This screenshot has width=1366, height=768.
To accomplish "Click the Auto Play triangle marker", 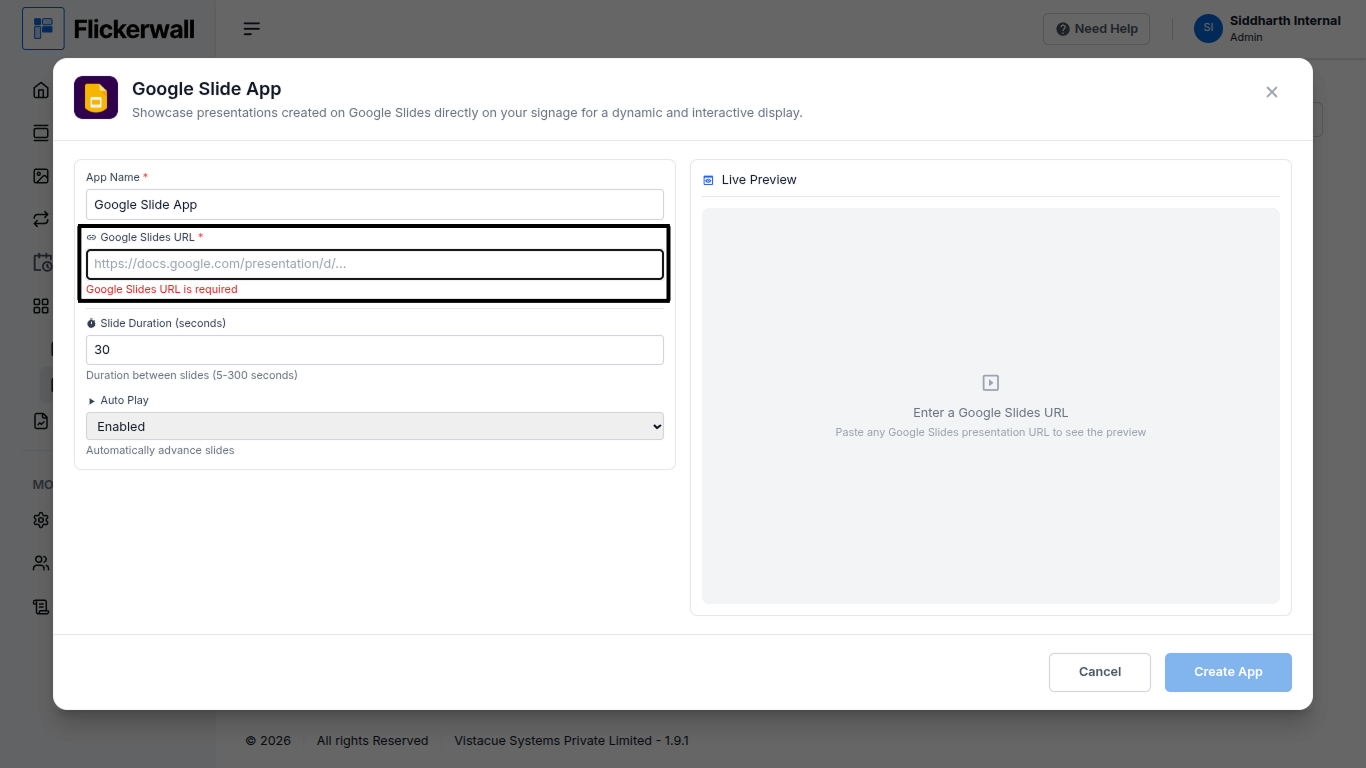I will [92, 401].
